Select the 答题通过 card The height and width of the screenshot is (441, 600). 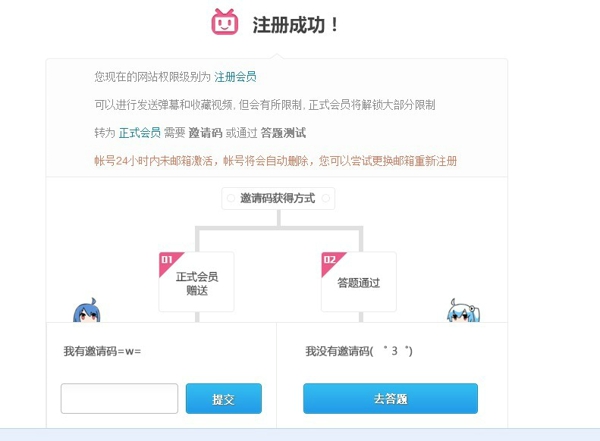(358, 283)
